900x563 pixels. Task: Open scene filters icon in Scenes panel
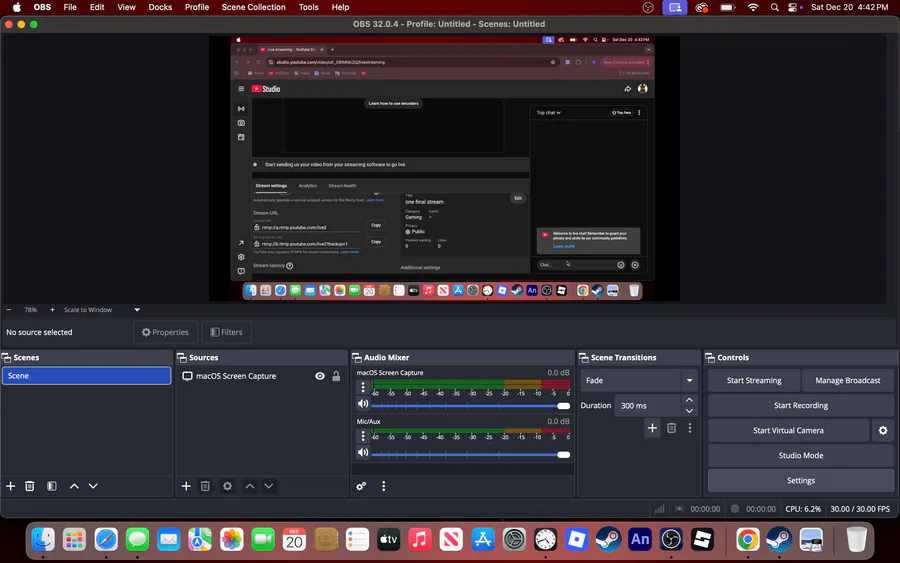click(x=52, y=486)
